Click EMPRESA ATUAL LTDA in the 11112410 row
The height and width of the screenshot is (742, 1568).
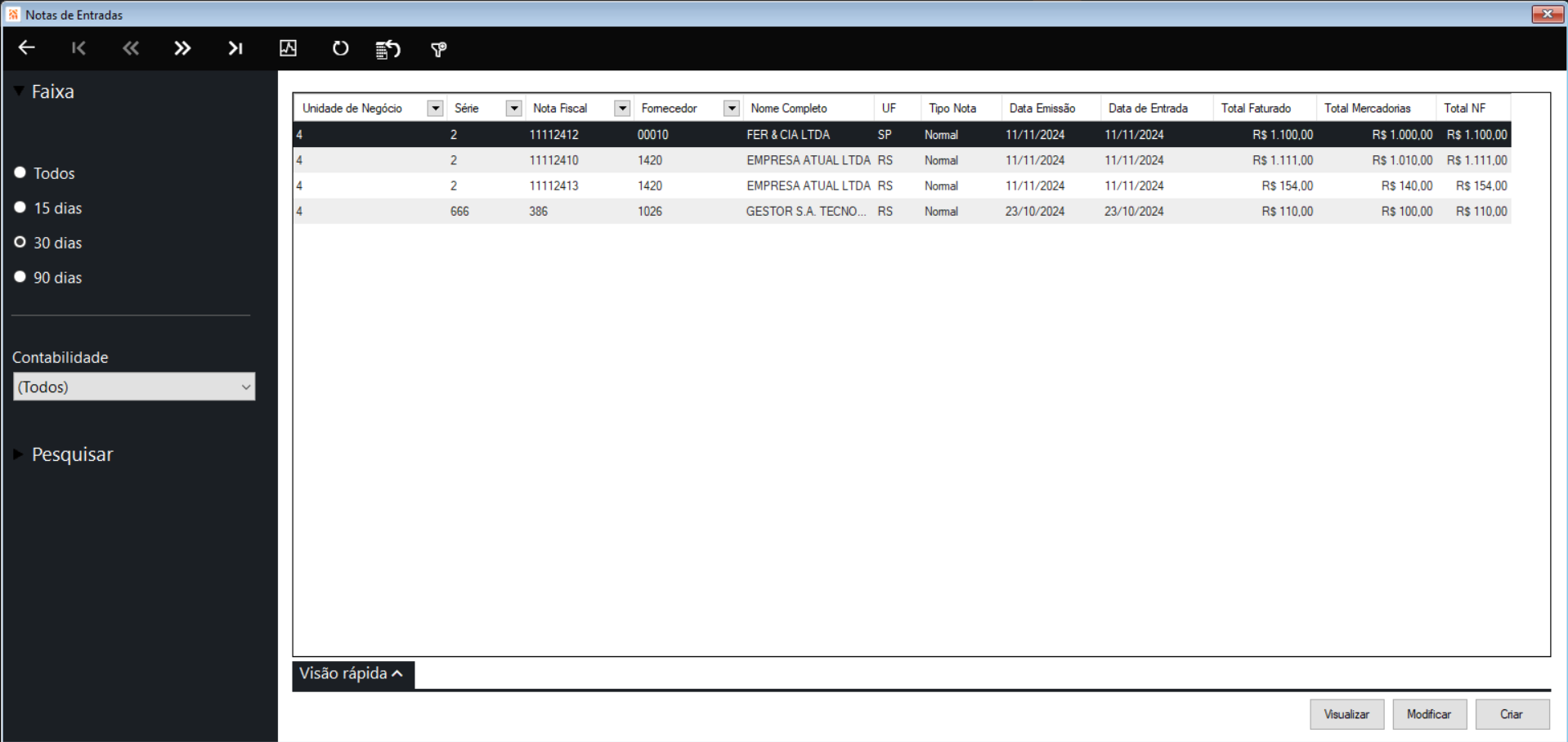pyautogui.click(x=809, y=160)
